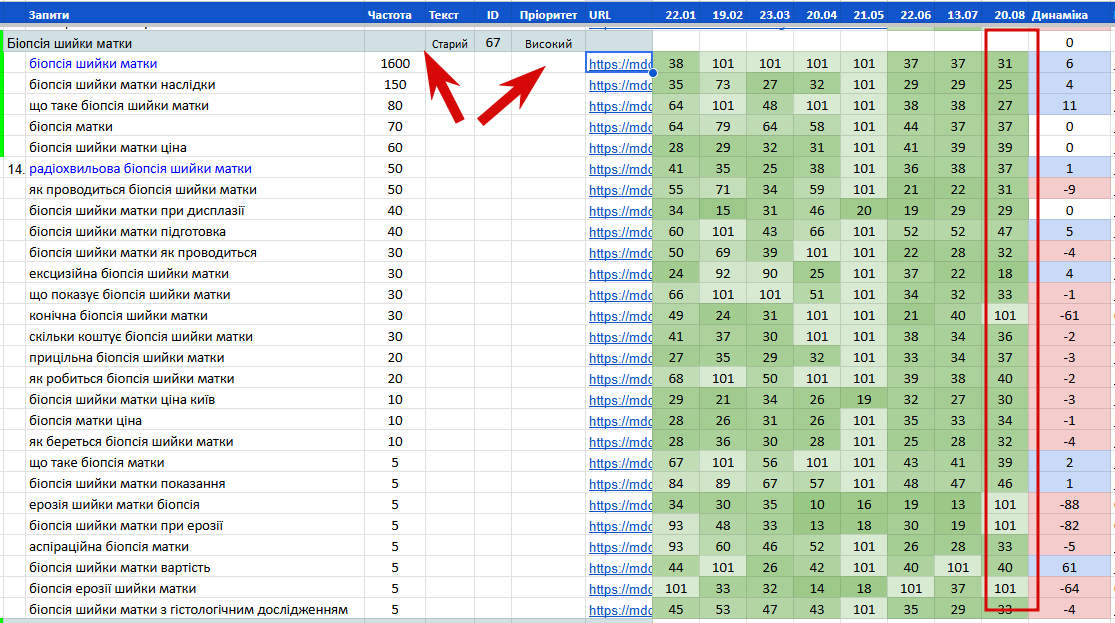
Task: Click the Частота column header
Action: tap(389, 14)
